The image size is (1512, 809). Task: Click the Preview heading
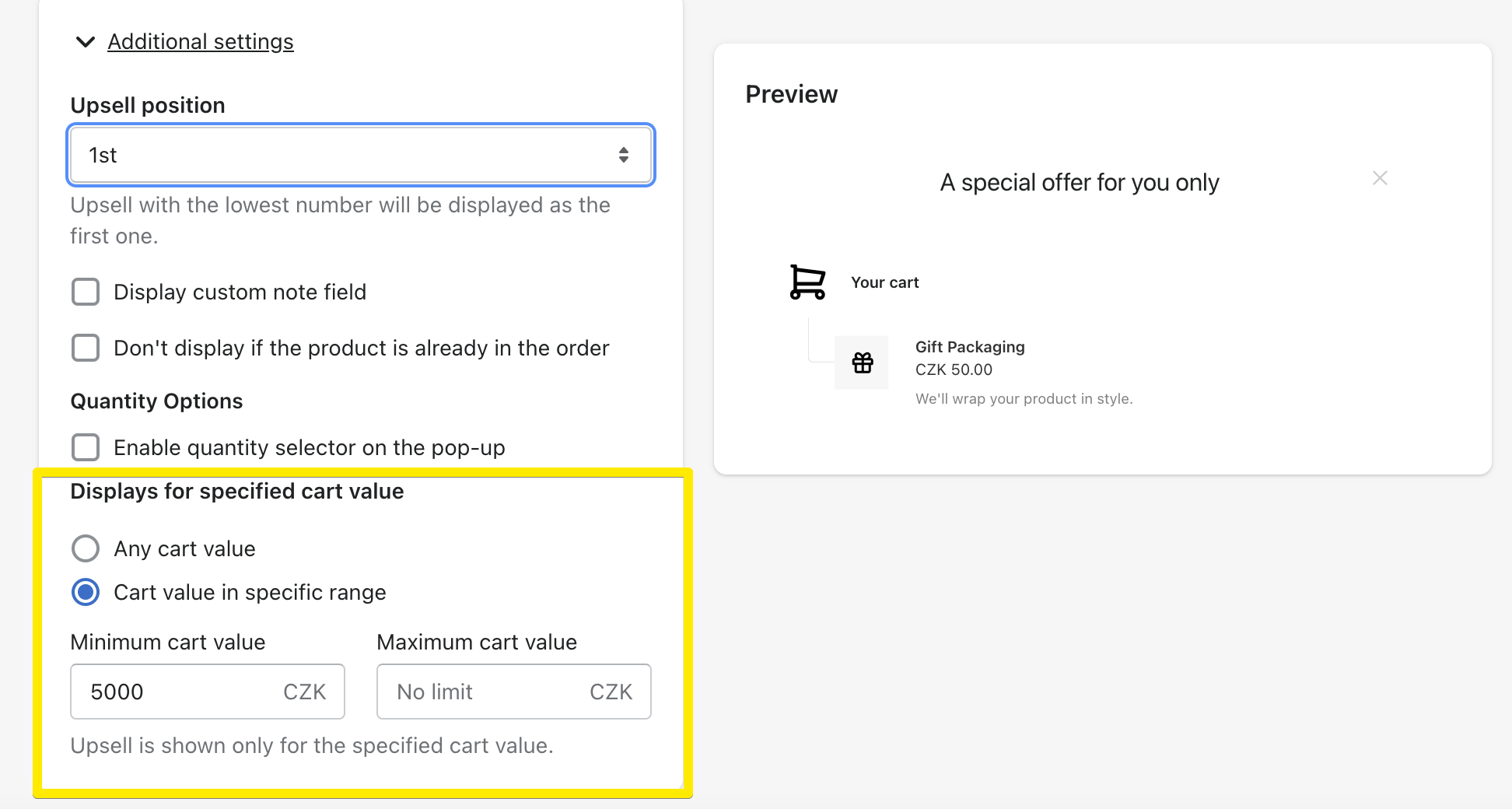(791, 93)
